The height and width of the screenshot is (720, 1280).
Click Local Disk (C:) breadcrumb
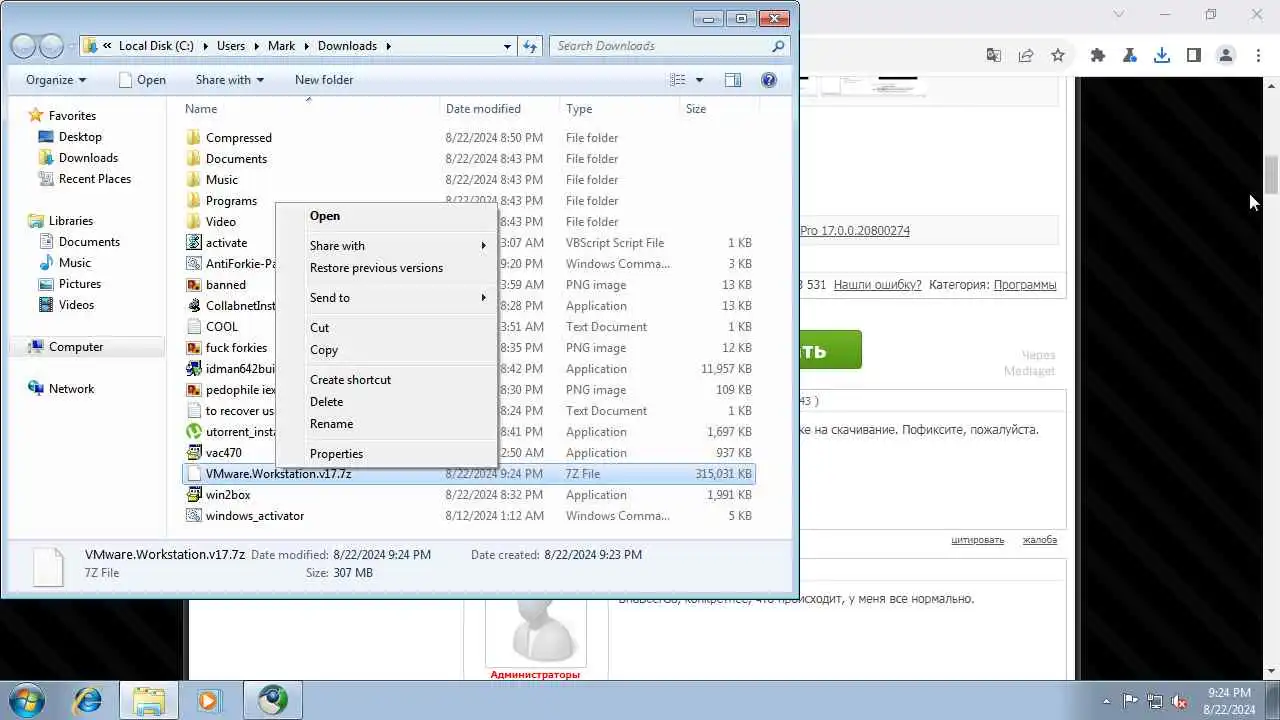click(x=156, y=46)
